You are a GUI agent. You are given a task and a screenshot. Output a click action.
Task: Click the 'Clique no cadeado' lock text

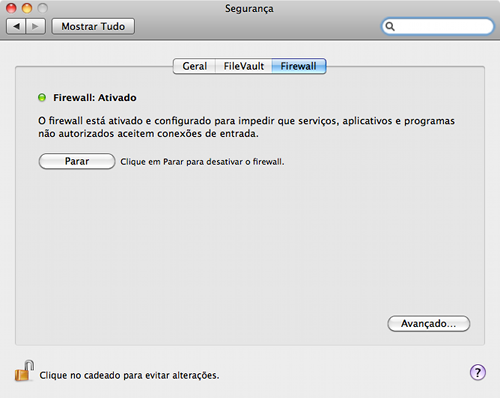click(x=129, y=375)
